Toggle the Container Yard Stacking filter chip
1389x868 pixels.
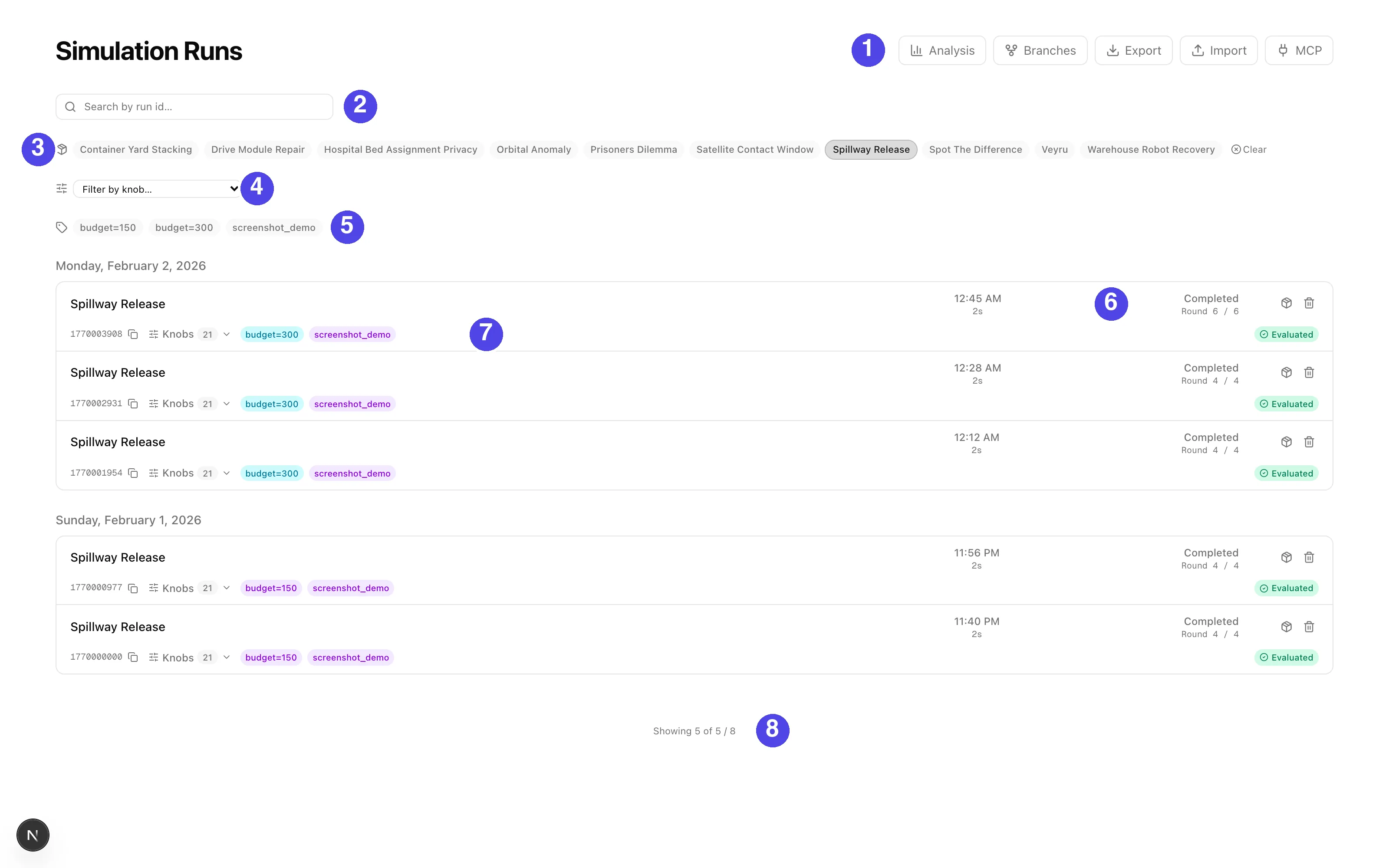click(x=136, y=149)
